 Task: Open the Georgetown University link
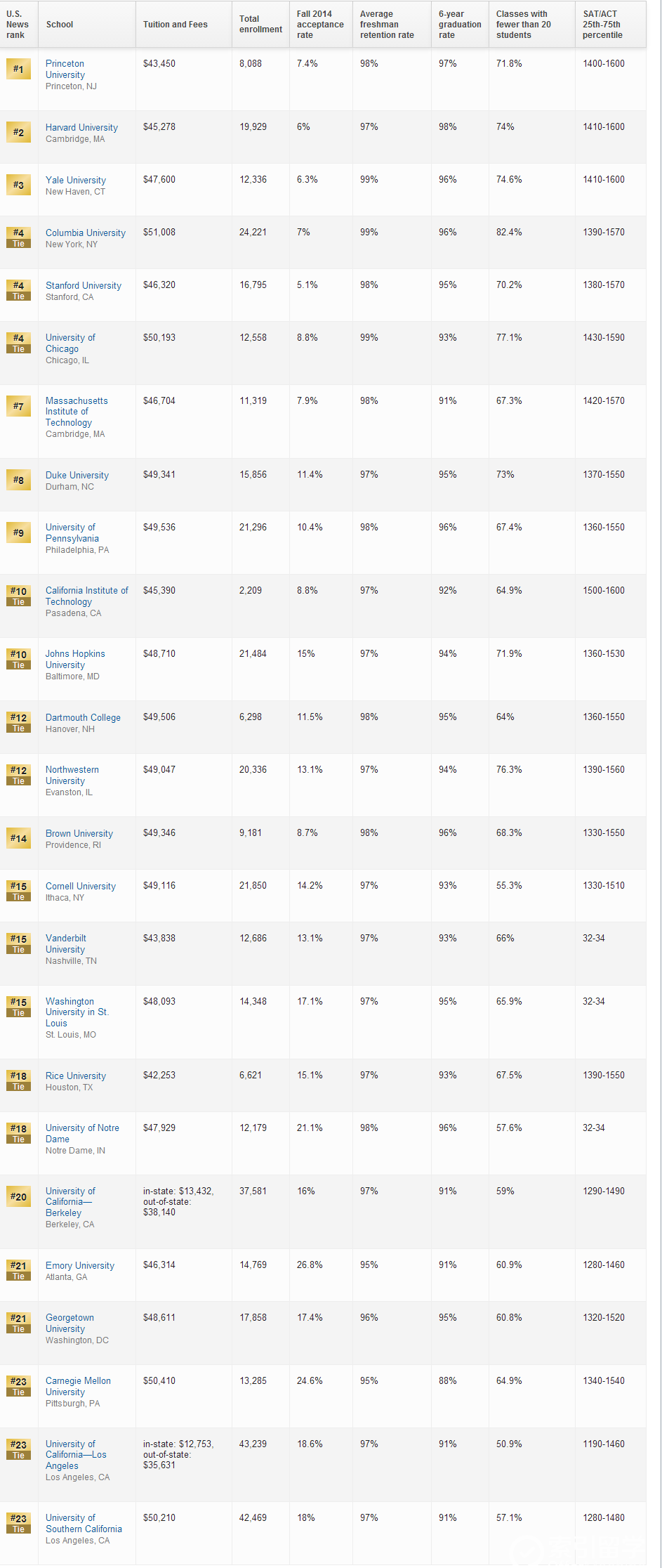point(69,1323)
